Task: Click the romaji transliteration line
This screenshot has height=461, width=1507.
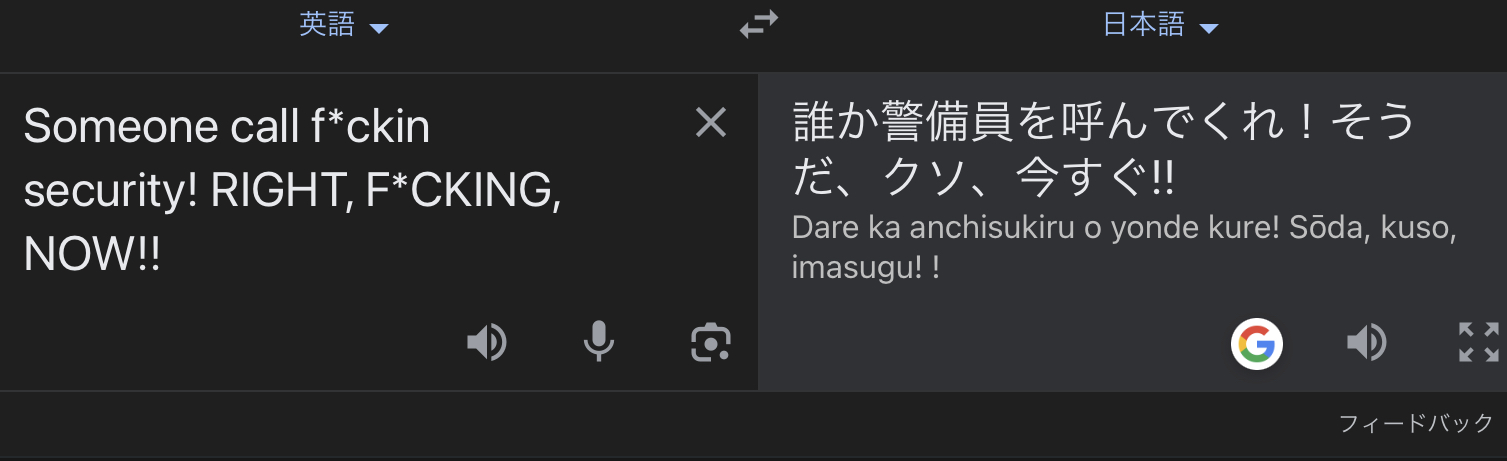Action: [x=1124, y=246]
